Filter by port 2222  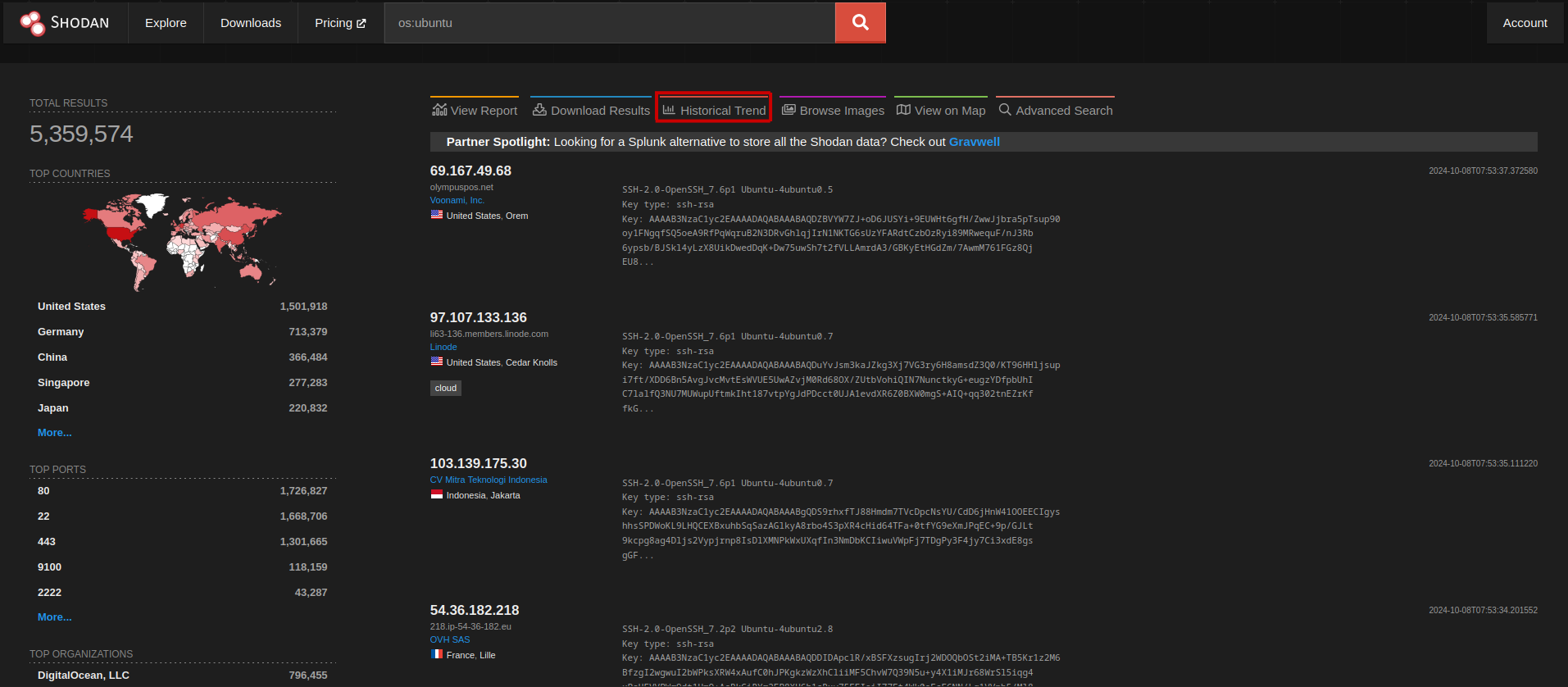tap(49, 593)
